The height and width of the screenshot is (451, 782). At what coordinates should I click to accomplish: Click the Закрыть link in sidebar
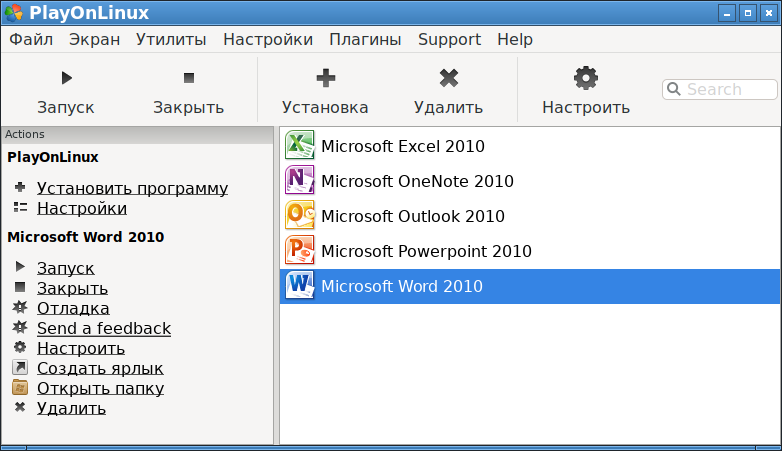(72, 288)
